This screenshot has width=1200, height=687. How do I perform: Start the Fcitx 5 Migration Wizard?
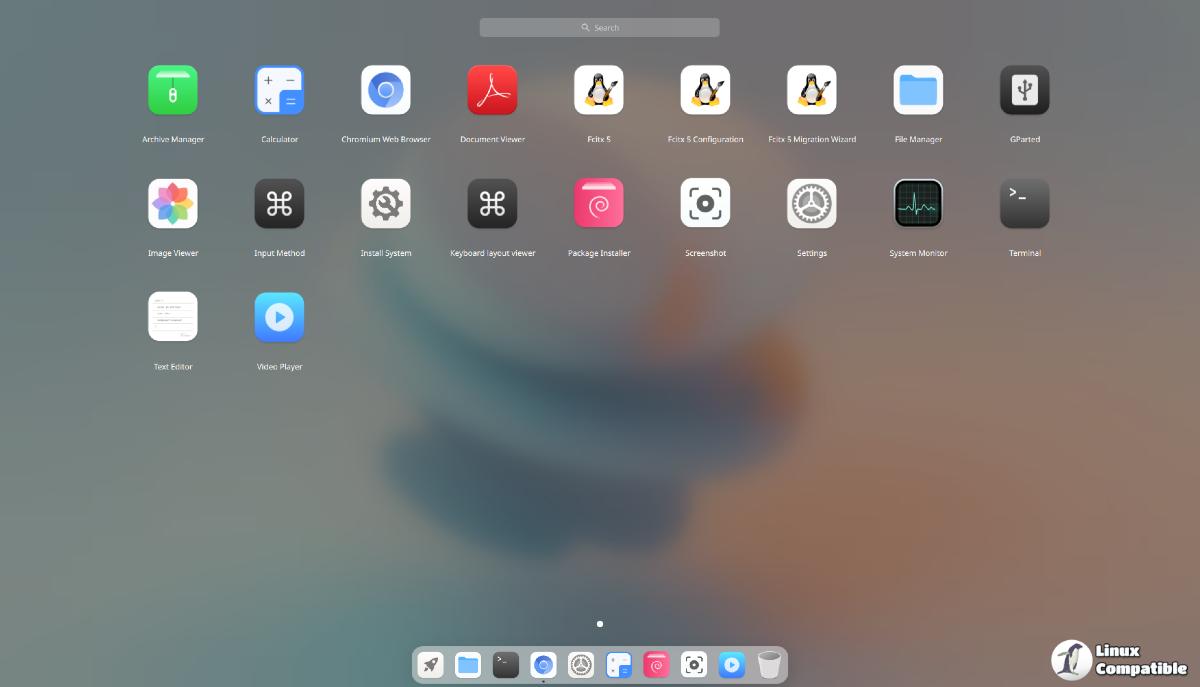point(811,91)
